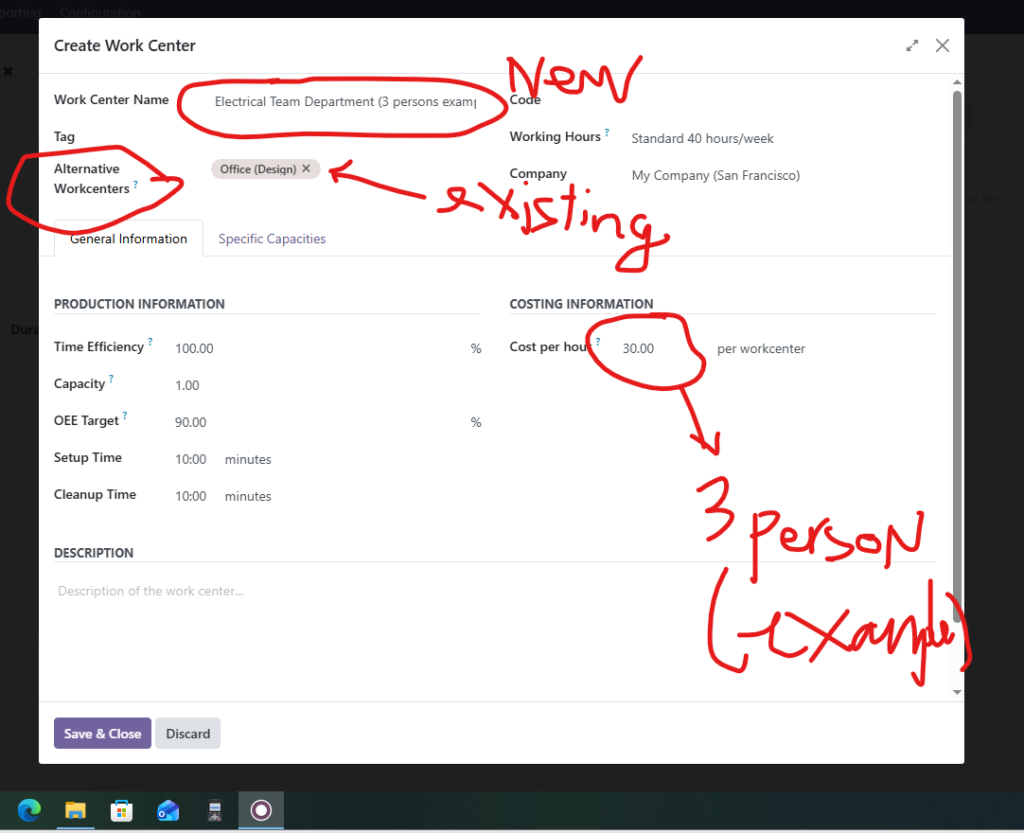Open File Explorer from taskbar
The height and width of the screenshot is (833, 1024).
[76, 810]
